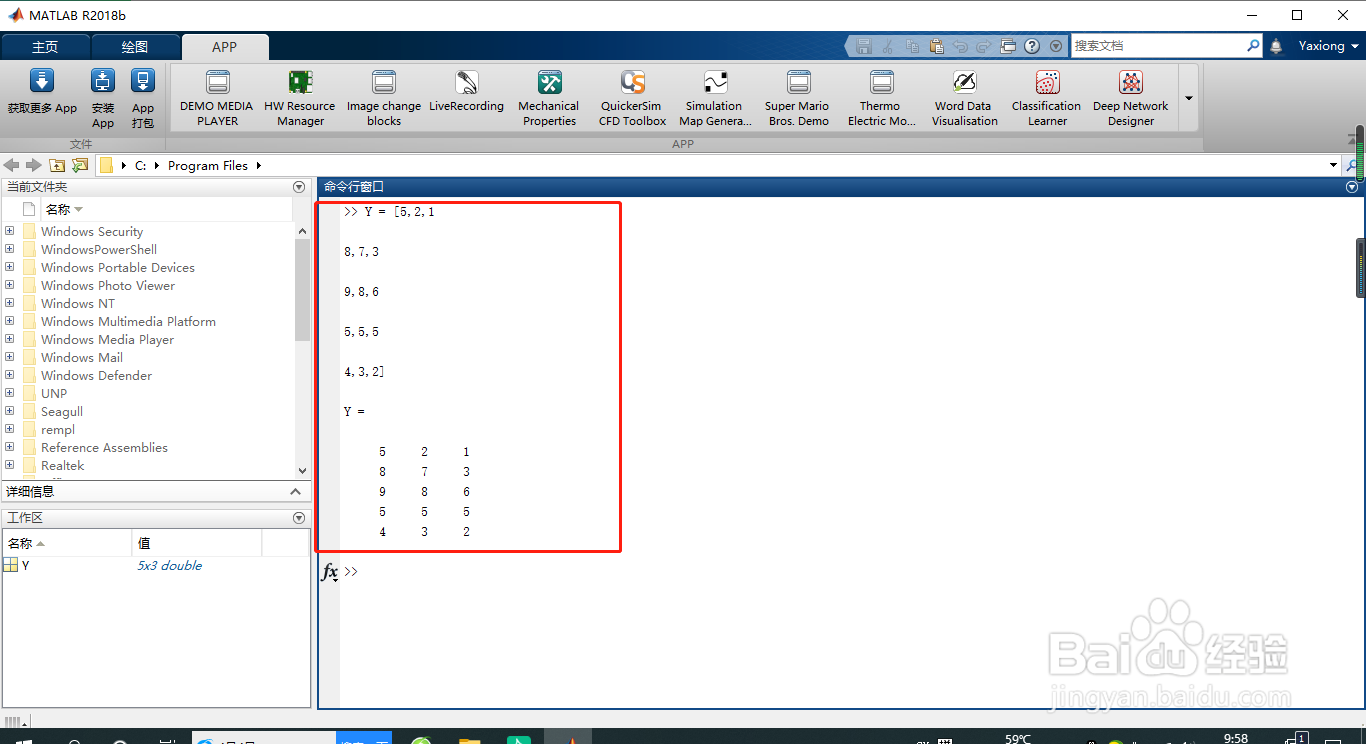Screen dimensions: 1366x744
Task: Start the LiveRecording app
Action: click(x=466, y=92)
